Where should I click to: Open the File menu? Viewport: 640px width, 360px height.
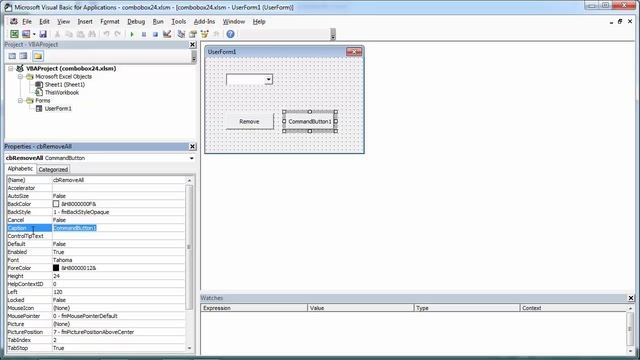[x=27, y=22]
